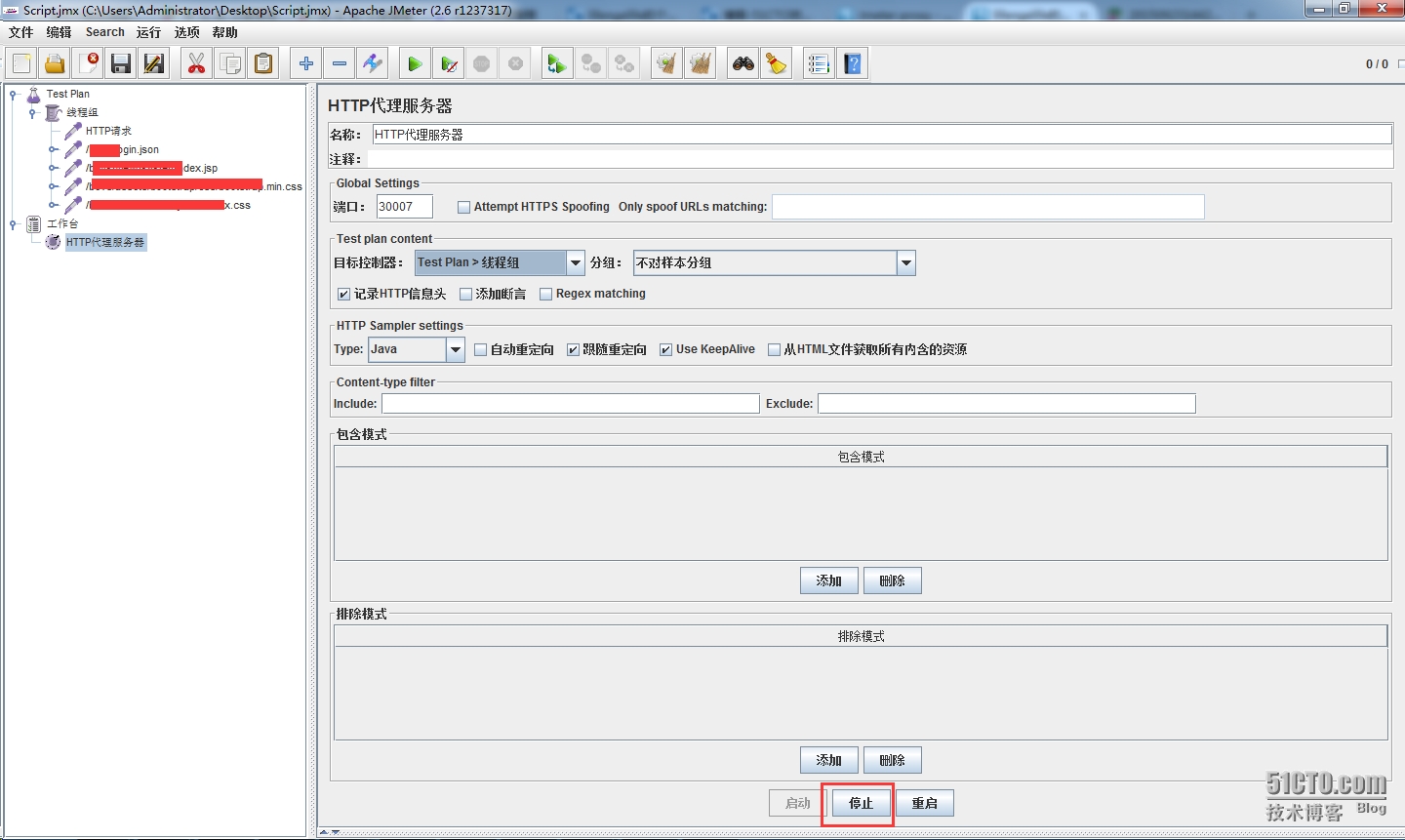The height and width of the screenshot is (840, 1405).
Task: Click 删除 under 包含模式
Action: click(893, 580)
